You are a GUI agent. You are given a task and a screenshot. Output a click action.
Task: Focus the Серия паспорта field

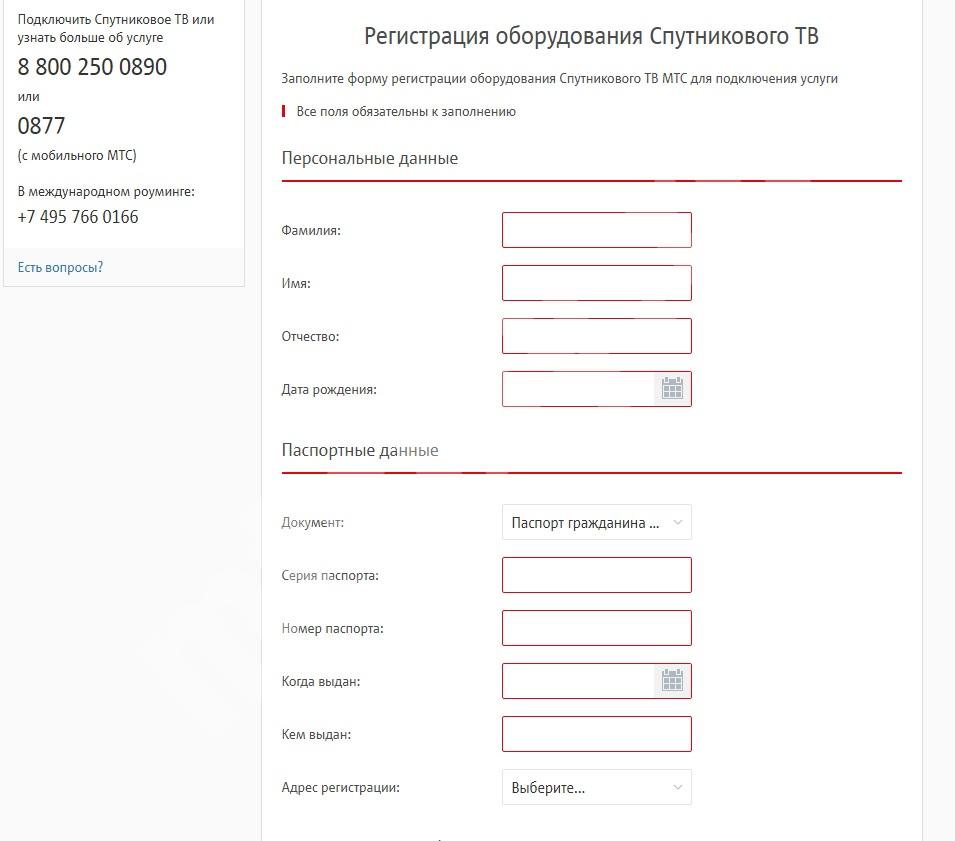[596, 575]
